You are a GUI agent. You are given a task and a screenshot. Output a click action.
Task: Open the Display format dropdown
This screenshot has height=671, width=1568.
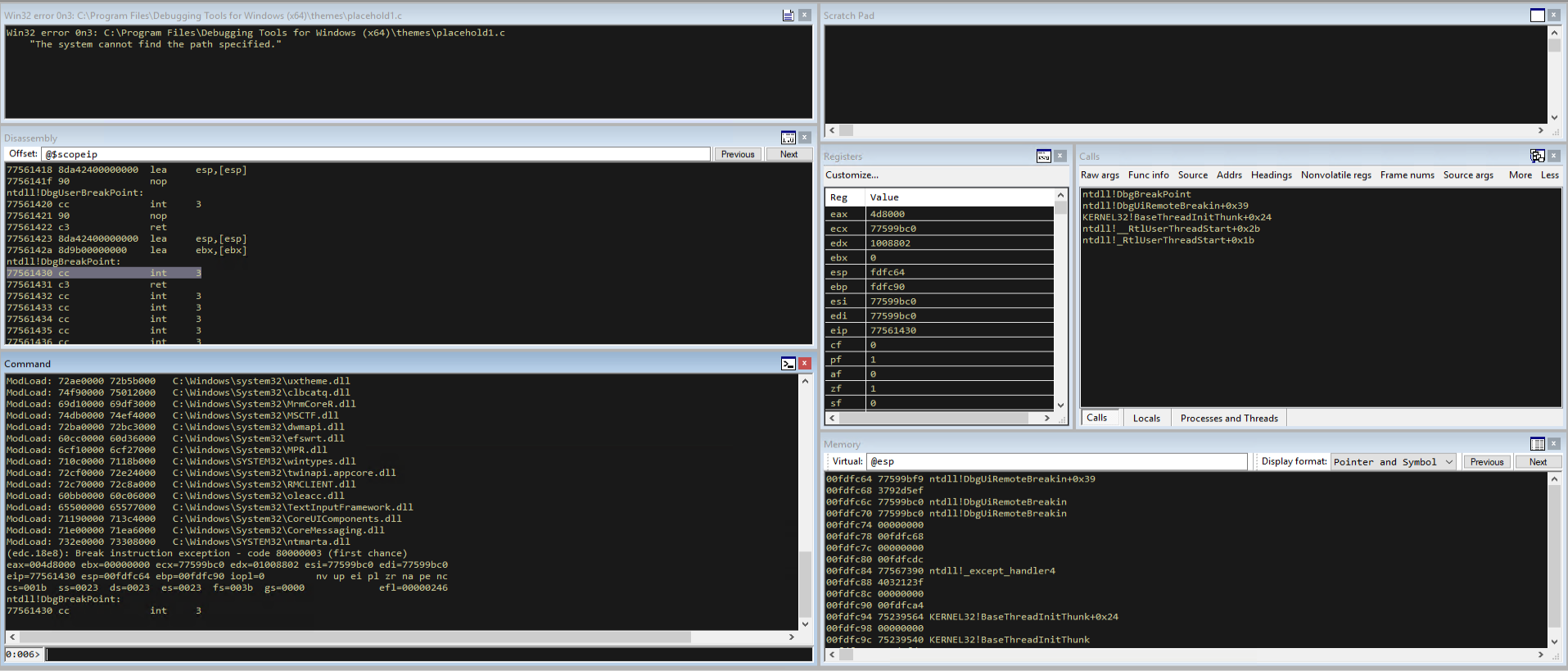[x=1394, y=462]
